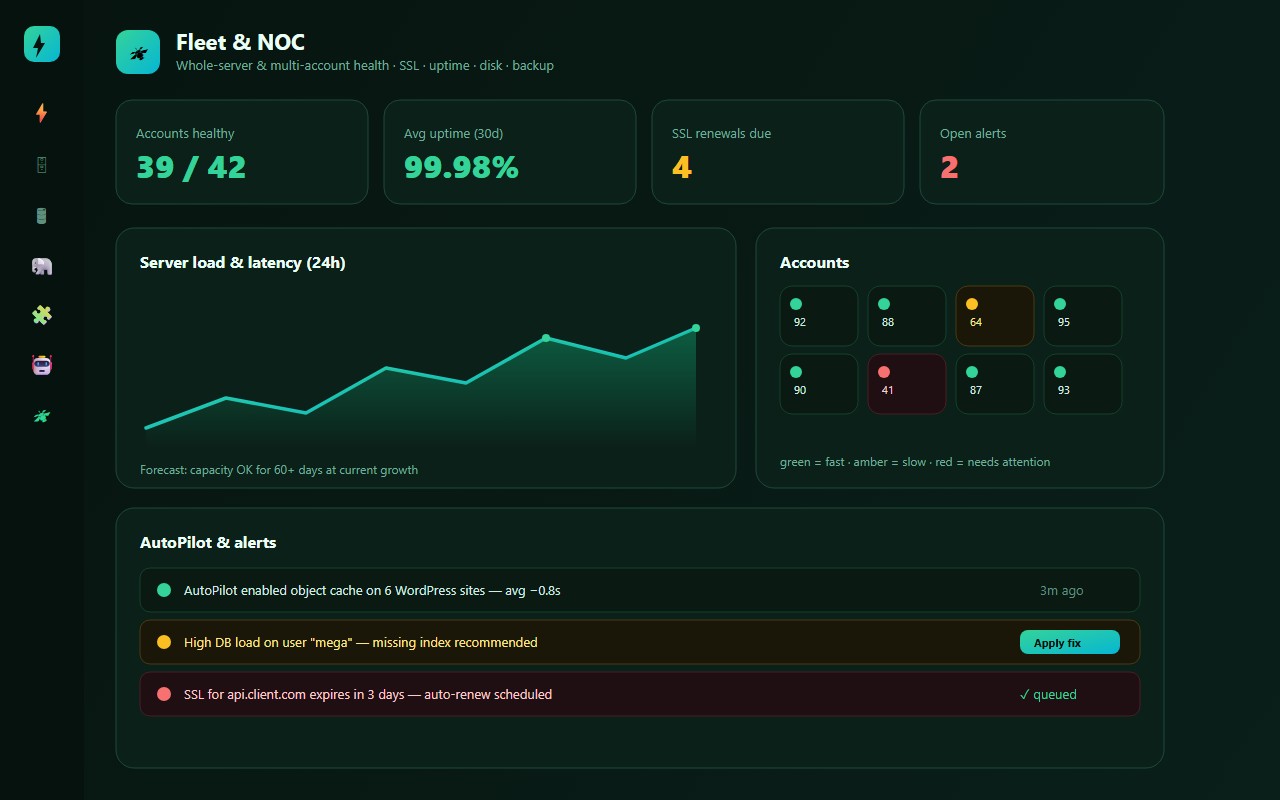Open the account tile scoring 87
1280x800 pixels.
[x=995, y=384]
